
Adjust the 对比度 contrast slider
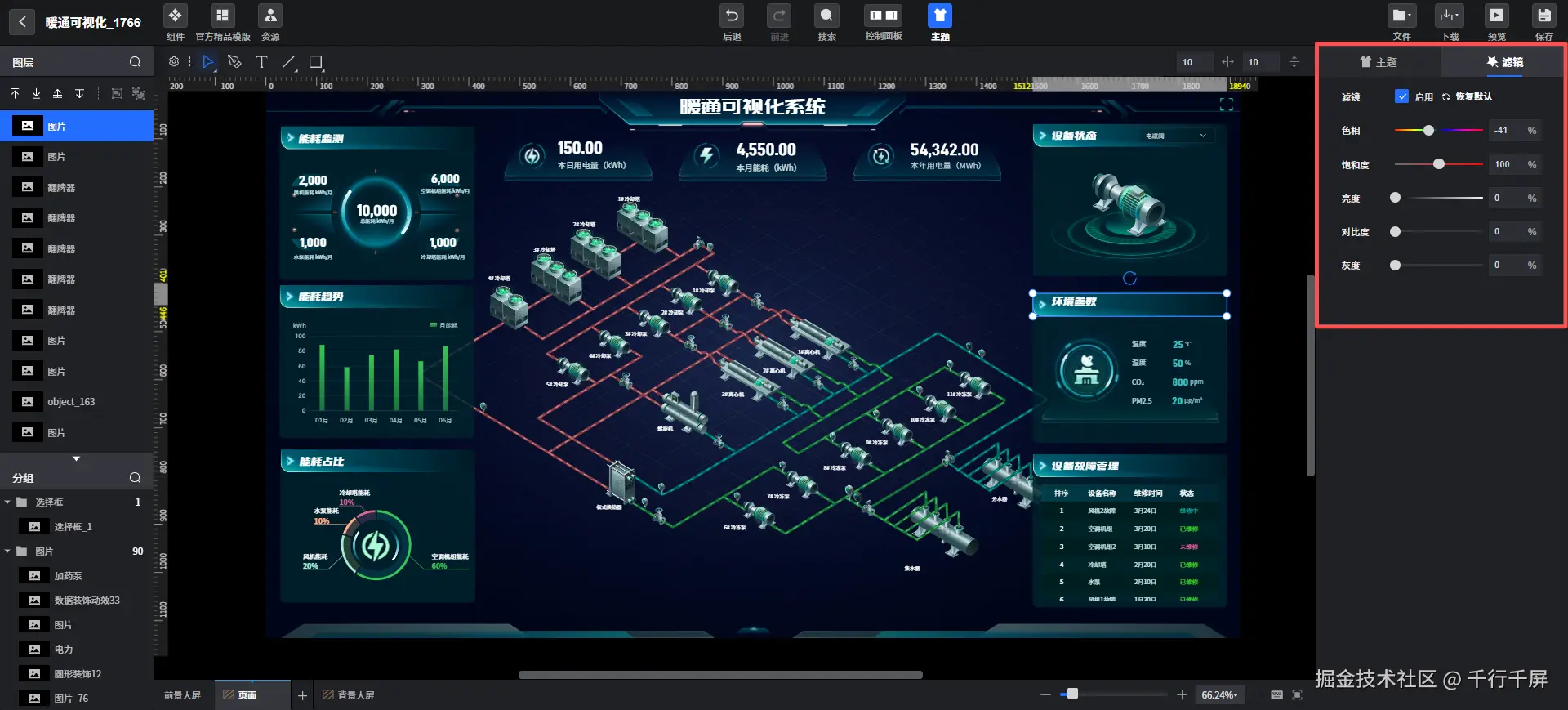(x=1438, y=232)
